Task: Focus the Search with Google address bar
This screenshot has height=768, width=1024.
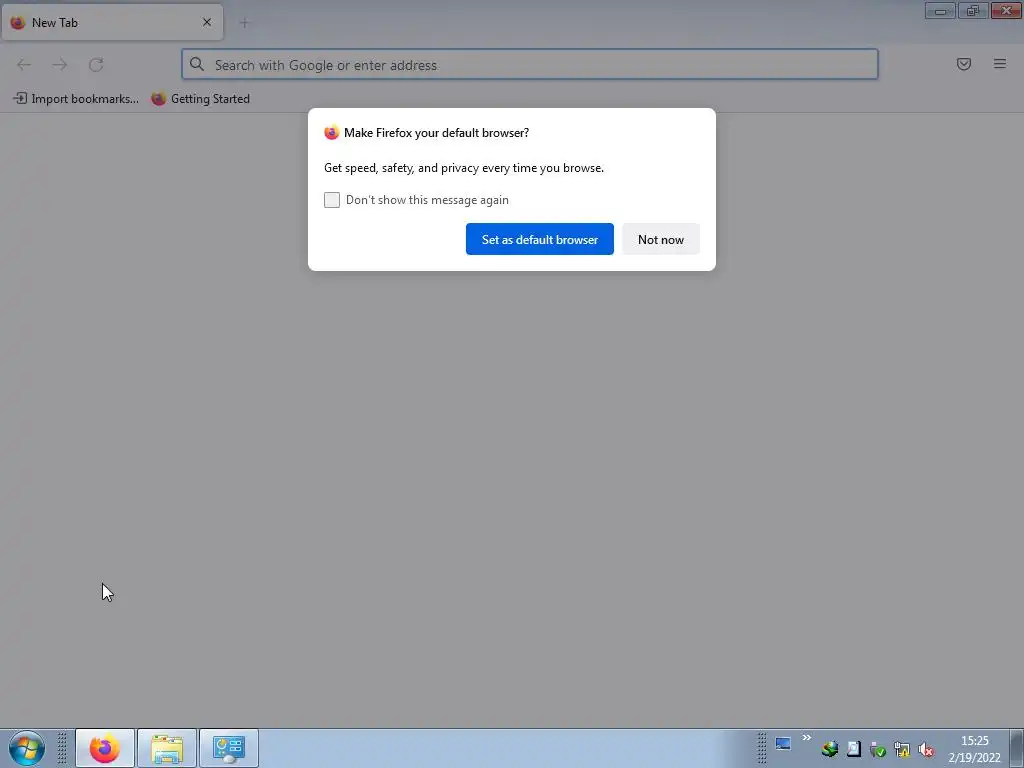Action: click(530, 65)
